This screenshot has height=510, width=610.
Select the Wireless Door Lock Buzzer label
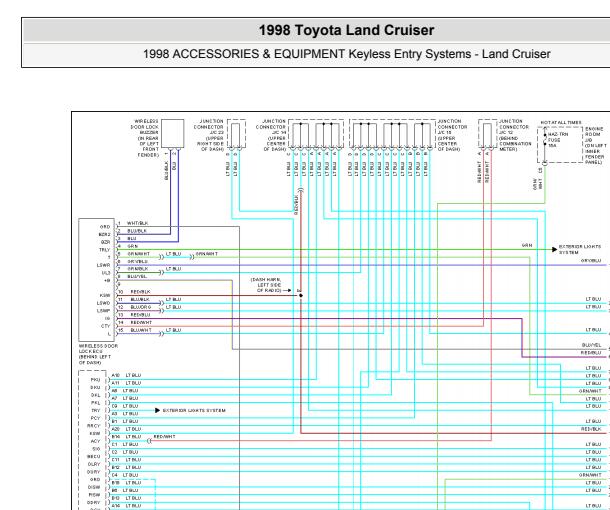coord(144,138)
